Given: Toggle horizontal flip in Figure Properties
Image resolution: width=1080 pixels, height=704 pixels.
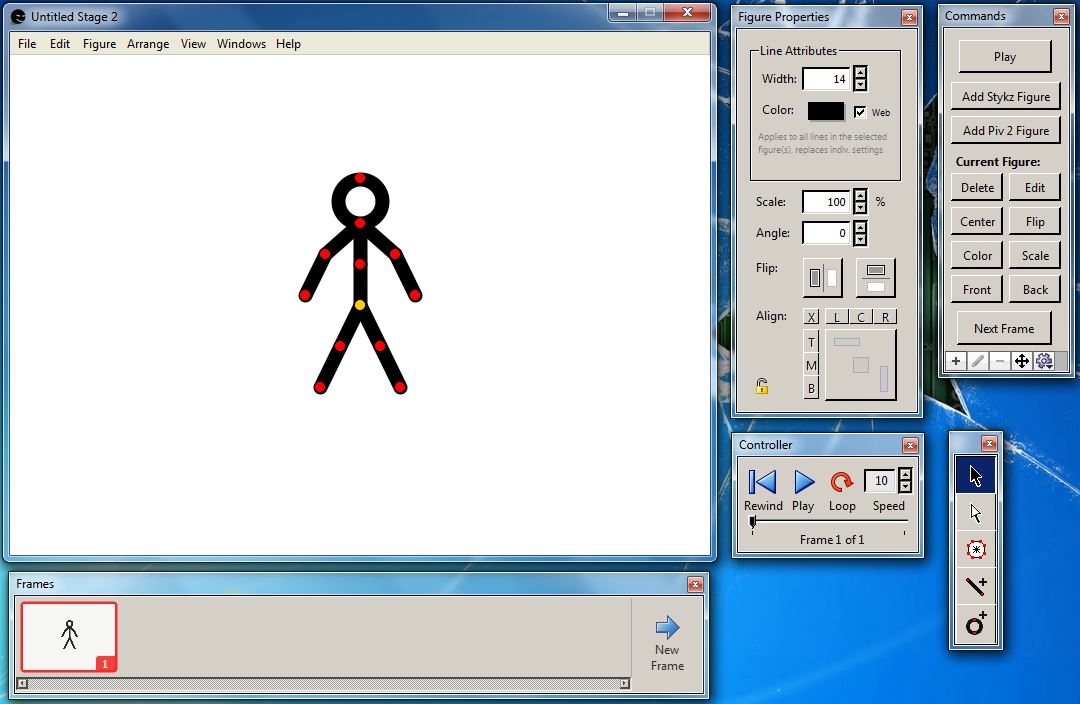Looking at the screenshot, I should [821, 277].
